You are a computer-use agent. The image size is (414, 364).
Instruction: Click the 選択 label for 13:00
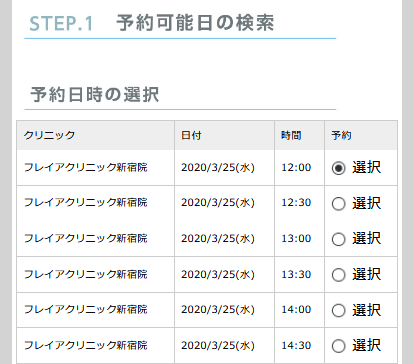coord(366,238)
